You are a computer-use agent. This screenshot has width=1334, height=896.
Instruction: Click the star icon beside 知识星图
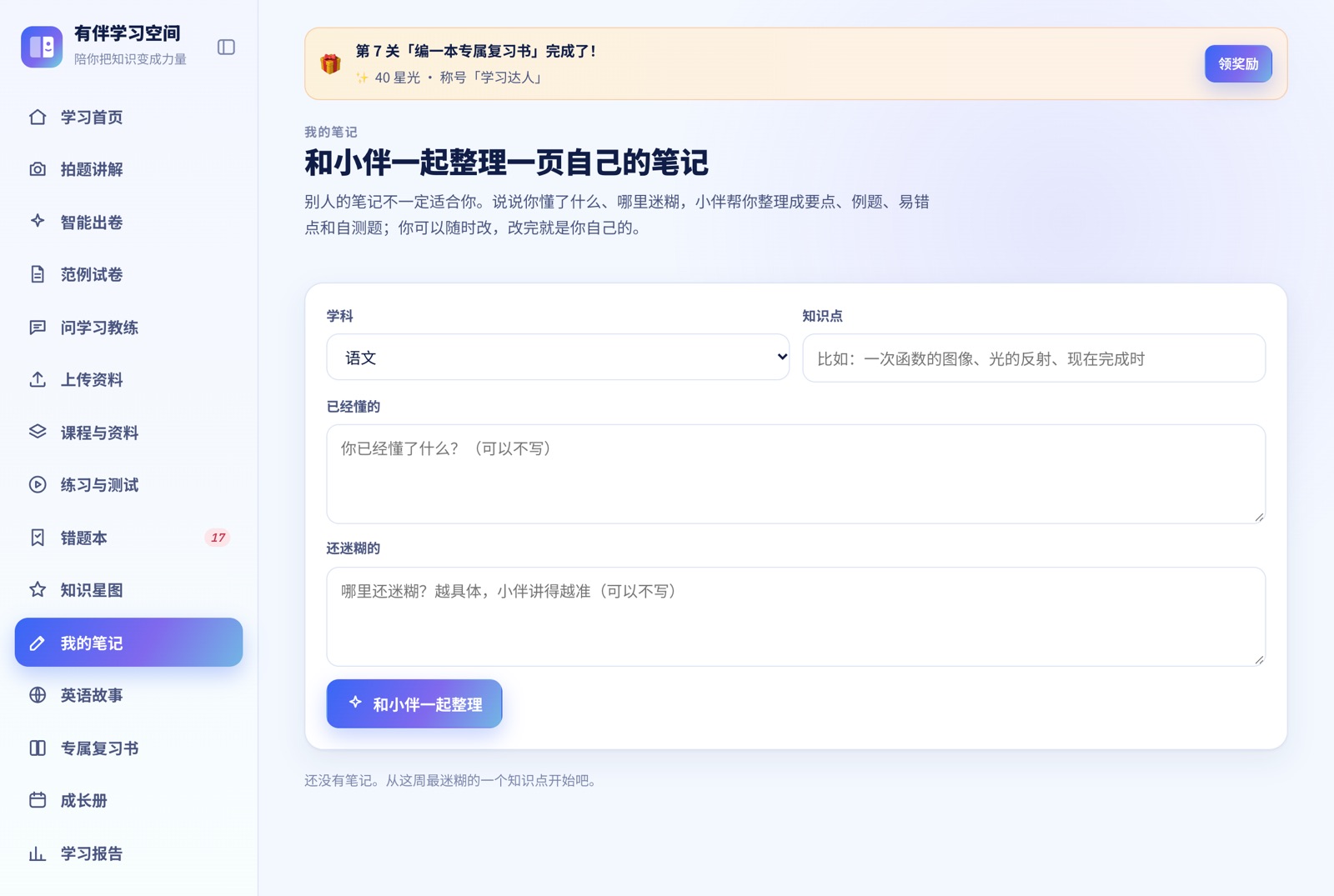[x=38, y=590]
